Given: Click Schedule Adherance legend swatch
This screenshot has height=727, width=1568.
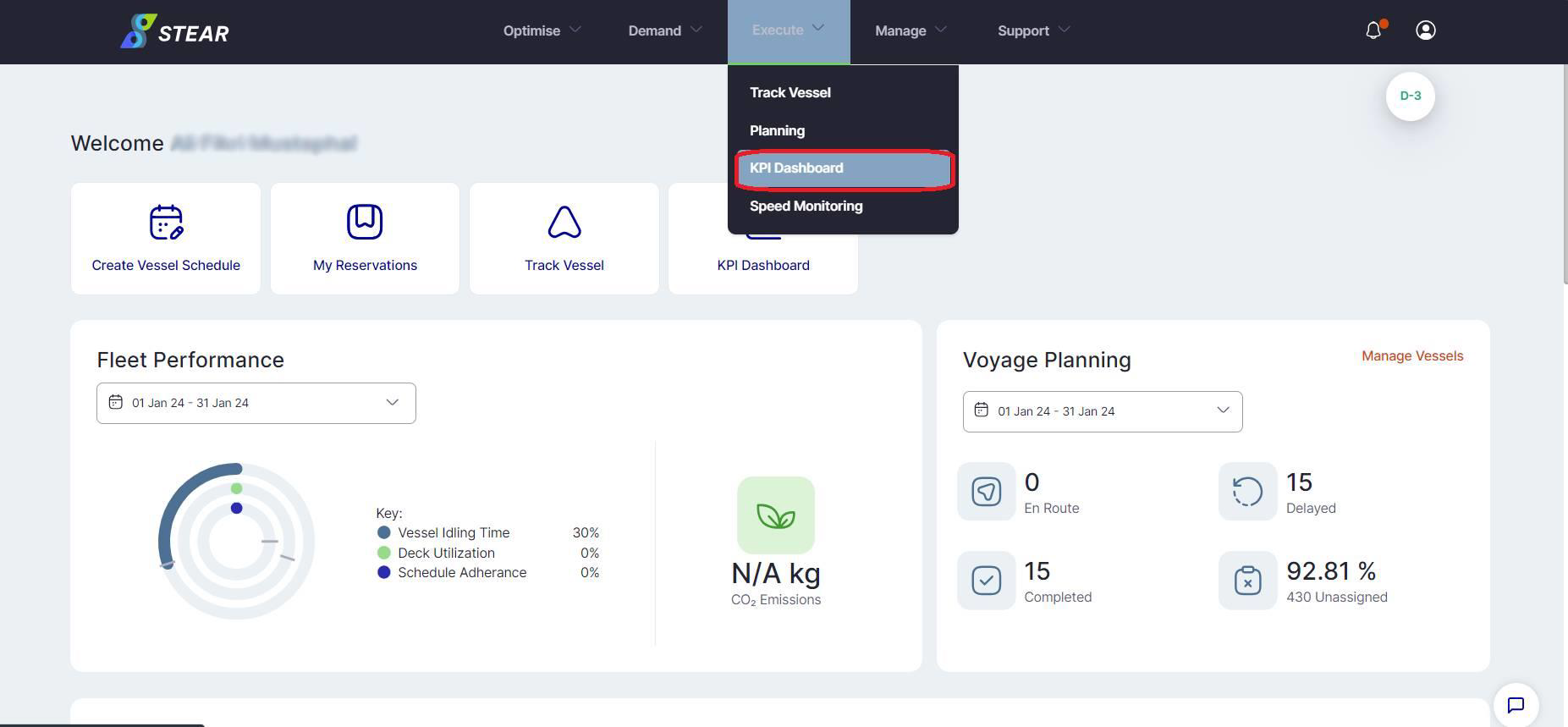Looking at the screenshot, I should pos(383,572).
